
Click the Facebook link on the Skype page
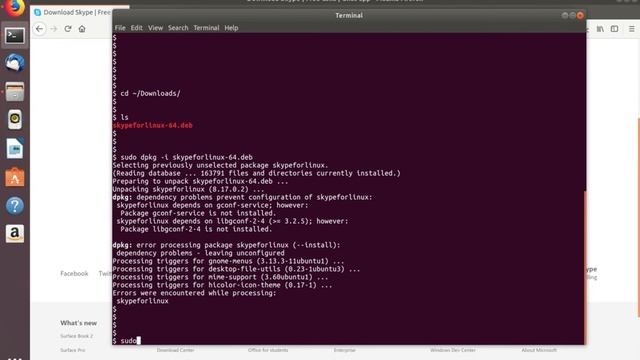point(74,273)
